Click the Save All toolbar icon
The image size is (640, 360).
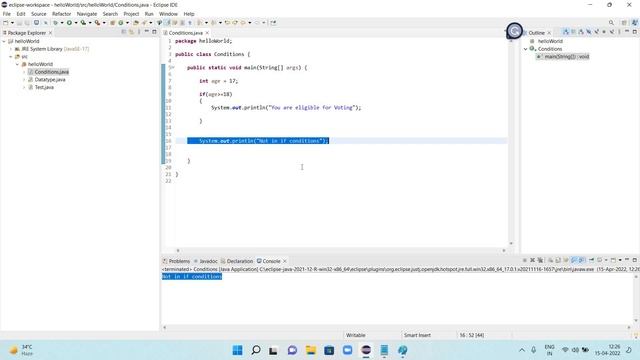pos(27,23)
